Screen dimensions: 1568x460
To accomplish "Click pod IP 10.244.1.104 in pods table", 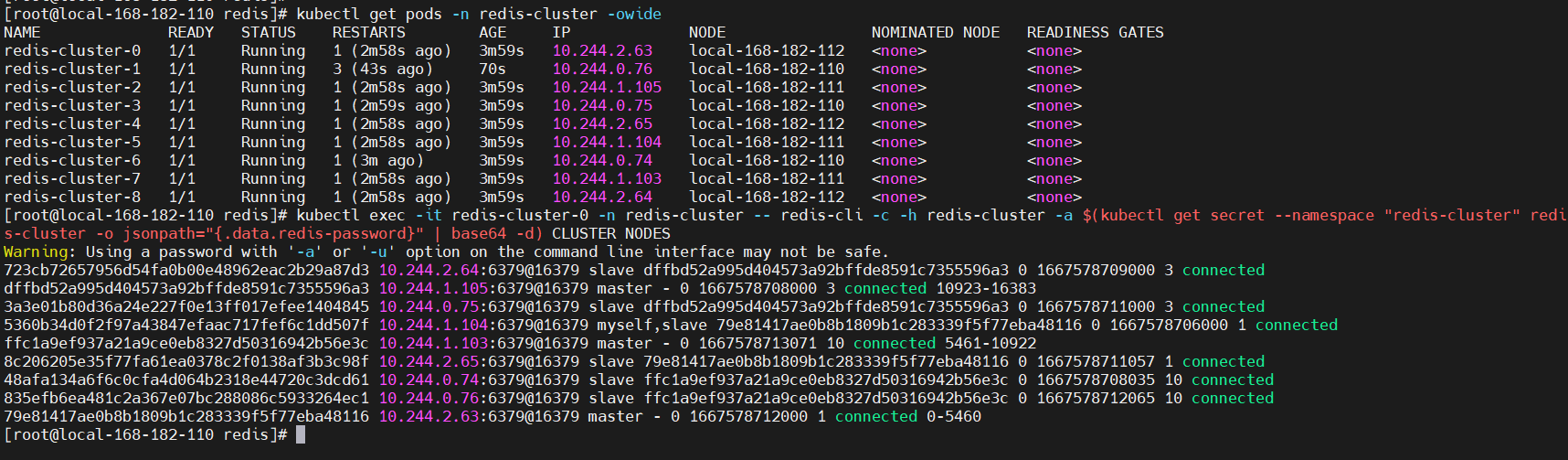I will [x=607, y=142].
